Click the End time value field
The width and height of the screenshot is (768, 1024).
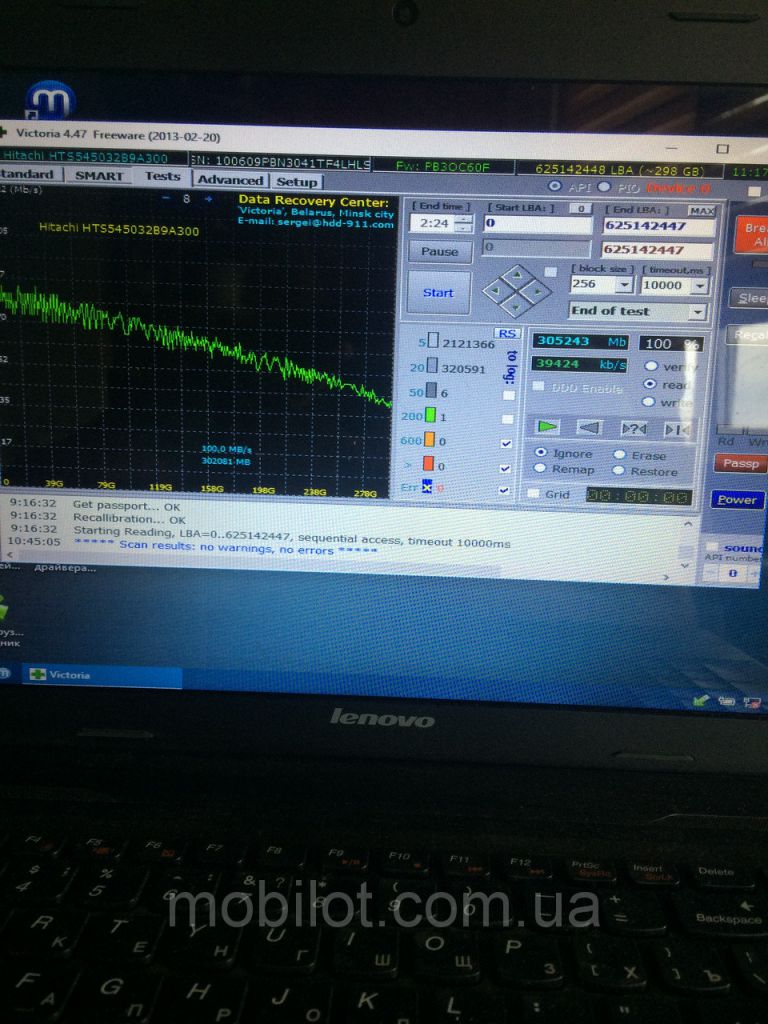pyautogui.click(x=434, y=223)
